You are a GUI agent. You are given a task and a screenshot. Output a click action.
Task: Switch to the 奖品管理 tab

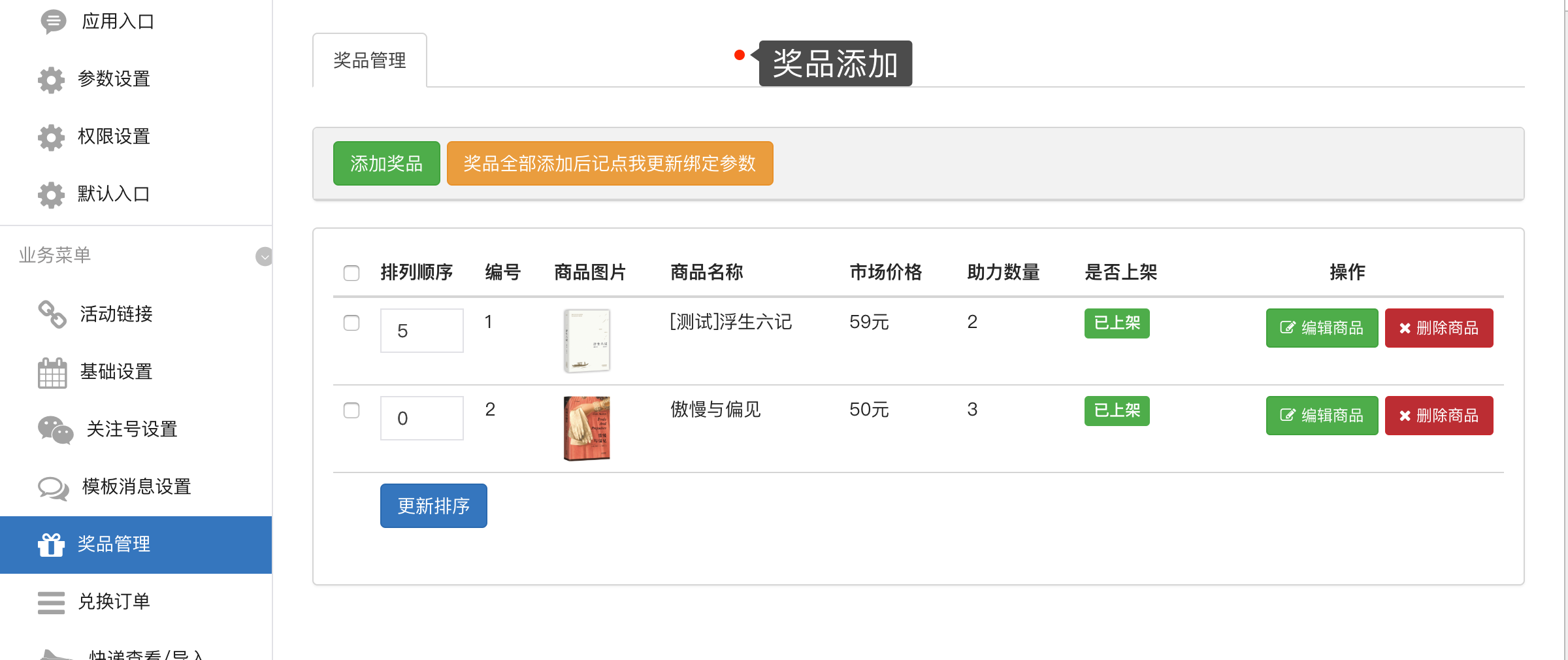370,60
